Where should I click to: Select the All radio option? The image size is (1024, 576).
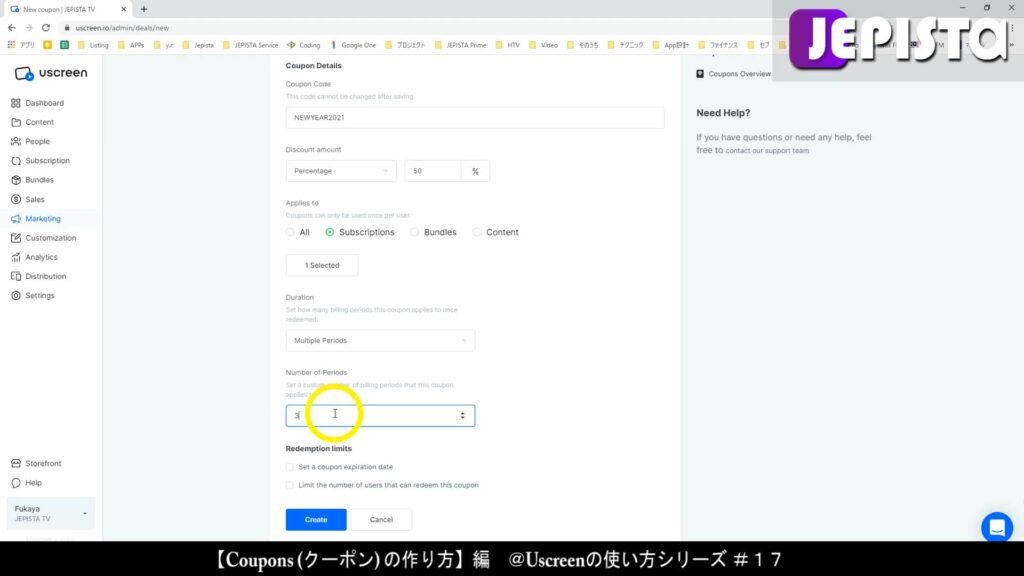tap(290, 232)
